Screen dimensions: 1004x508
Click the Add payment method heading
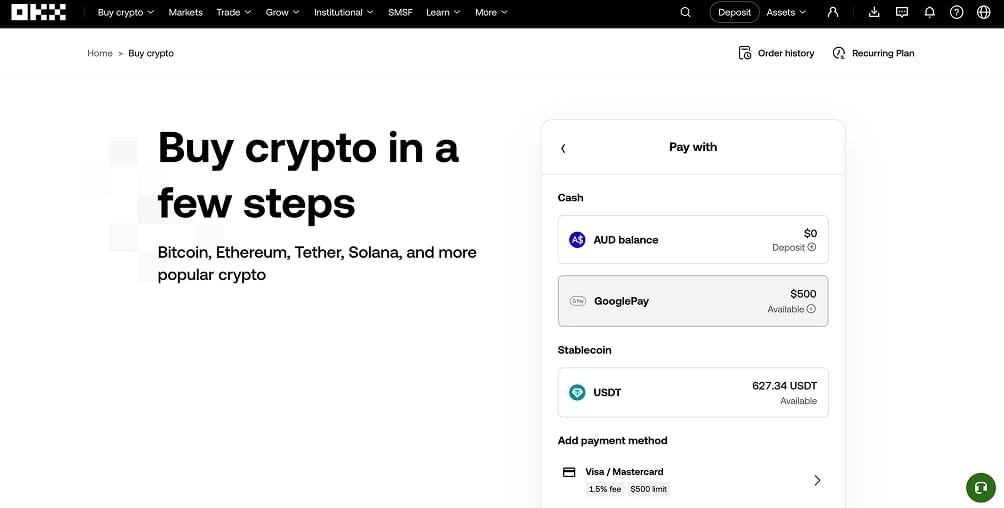[x=612, y=440]
